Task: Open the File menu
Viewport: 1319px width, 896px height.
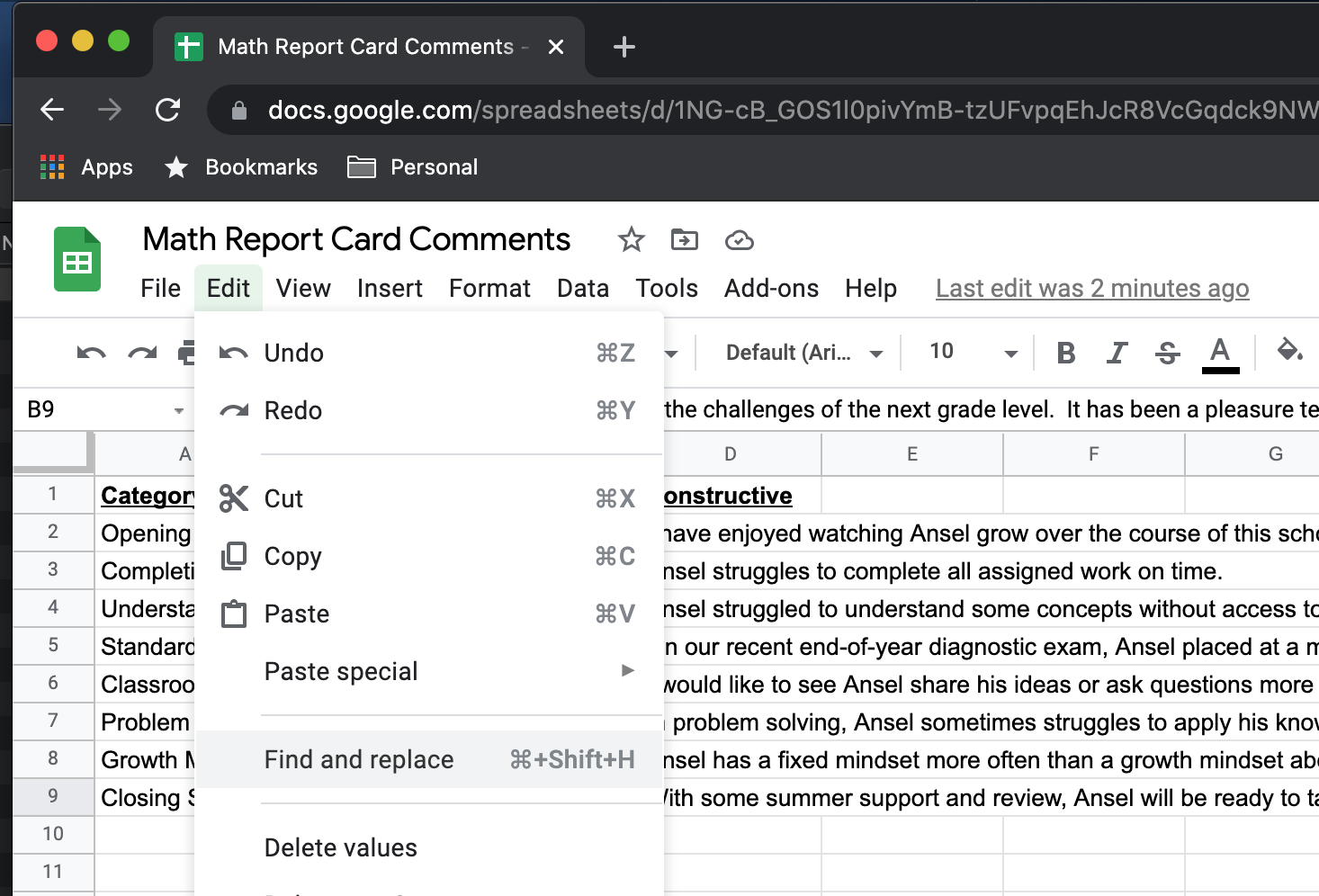Action: pyautogui.click(x=161, y=288)
